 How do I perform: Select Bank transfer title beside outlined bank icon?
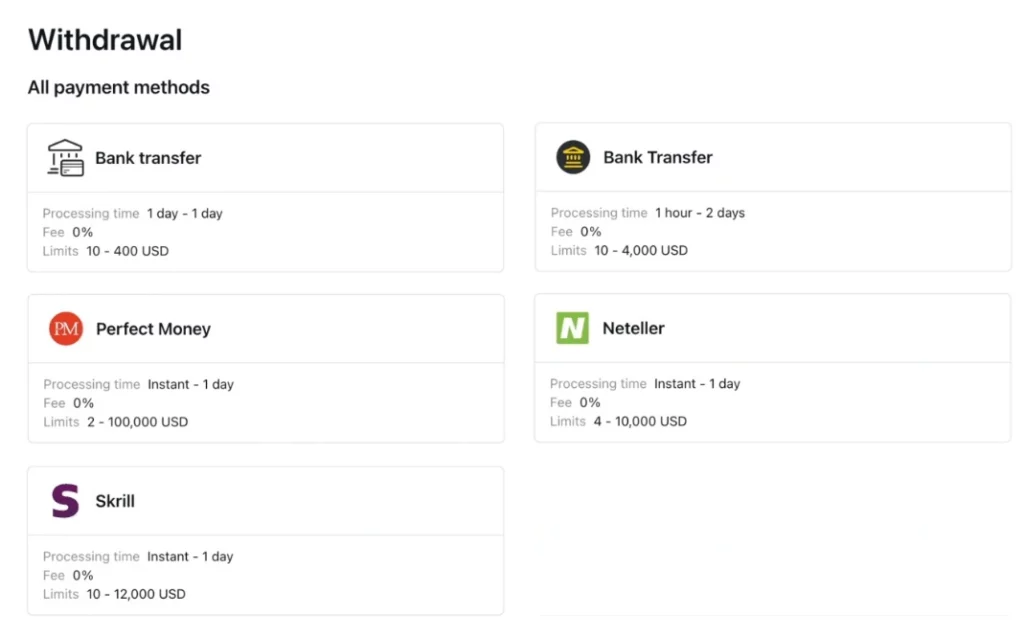tap(148, 158)
